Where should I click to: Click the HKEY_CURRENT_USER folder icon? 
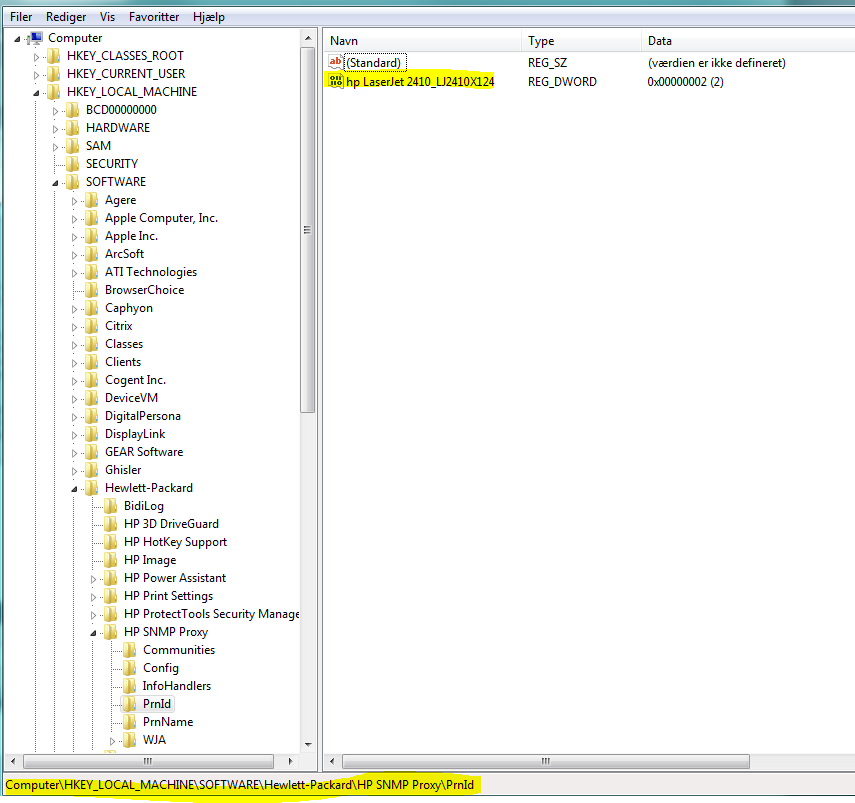[x=53, y=74]
